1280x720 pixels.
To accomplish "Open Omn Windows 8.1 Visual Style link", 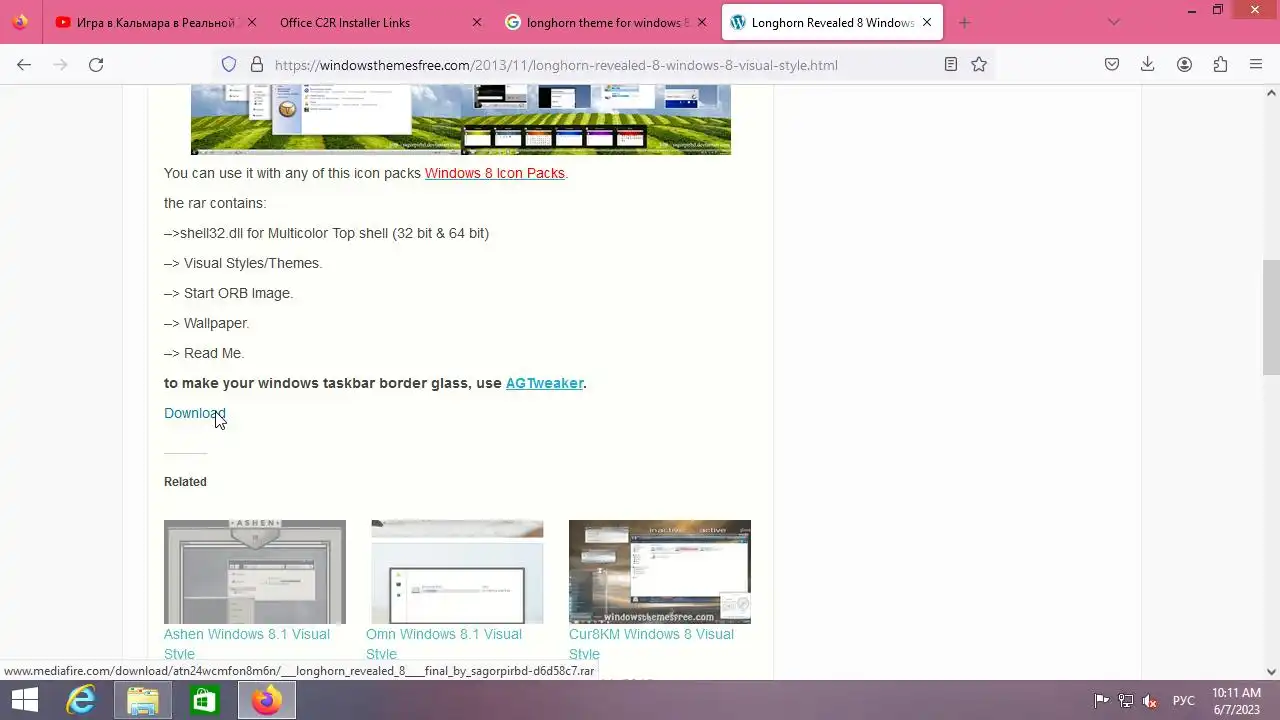I will click(444, 644).
